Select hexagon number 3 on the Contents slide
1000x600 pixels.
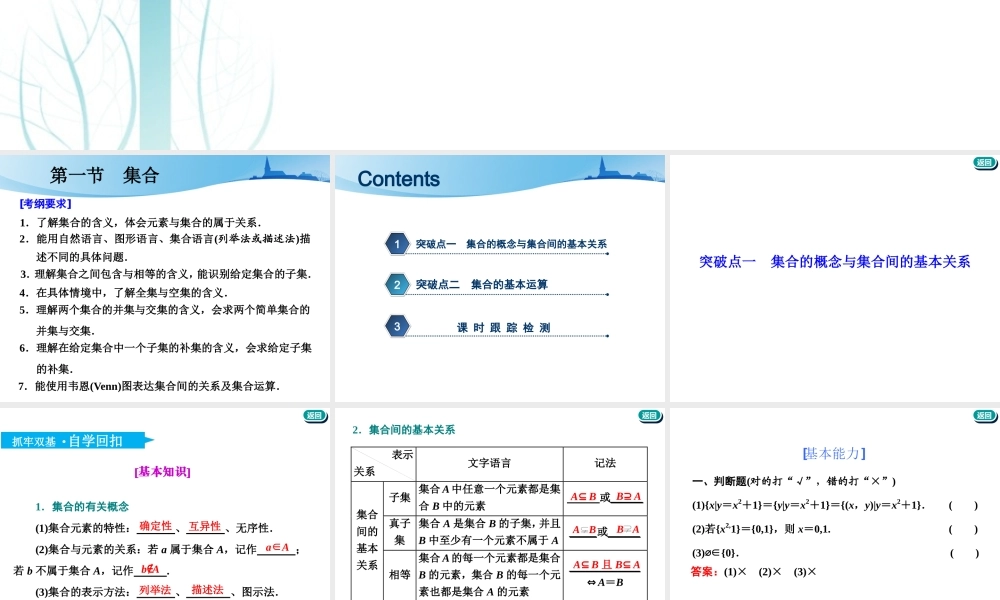(396, 326)
